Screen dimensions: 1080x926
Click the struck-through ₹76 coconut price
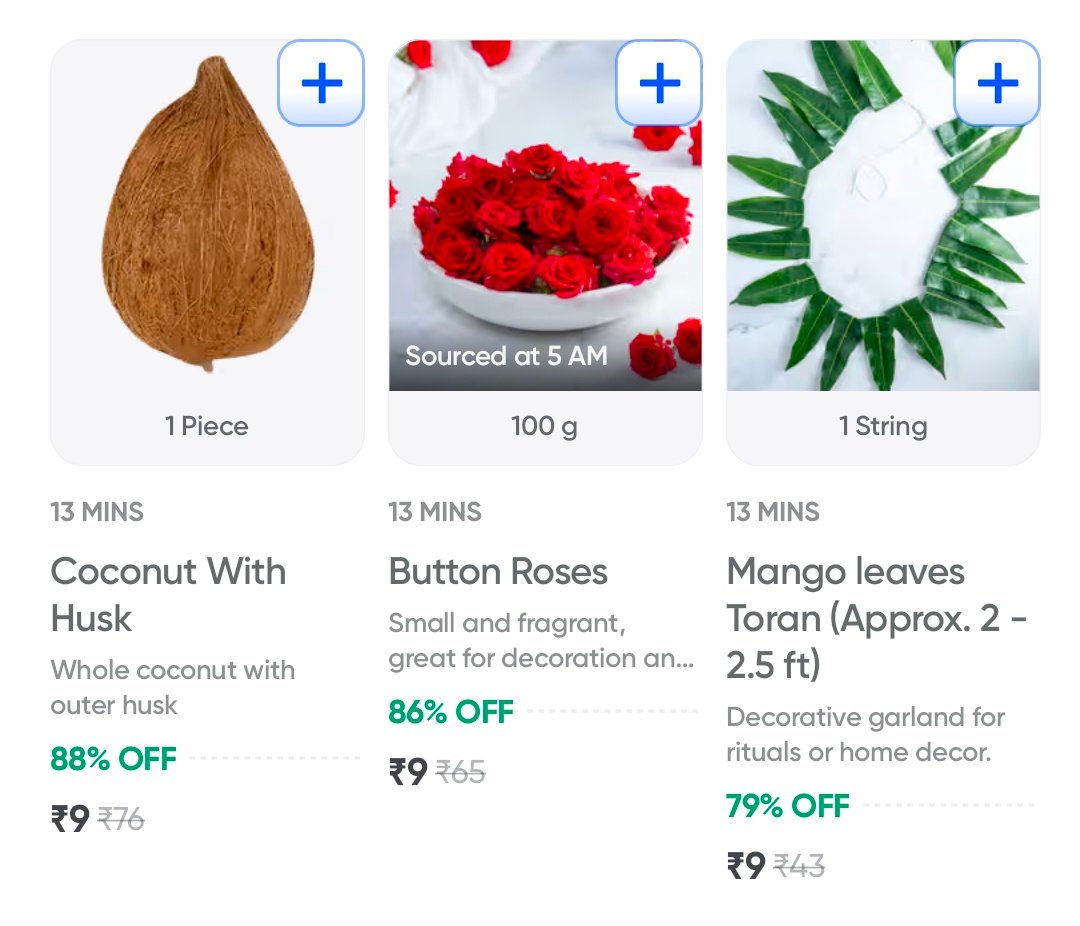click(121, 821)
